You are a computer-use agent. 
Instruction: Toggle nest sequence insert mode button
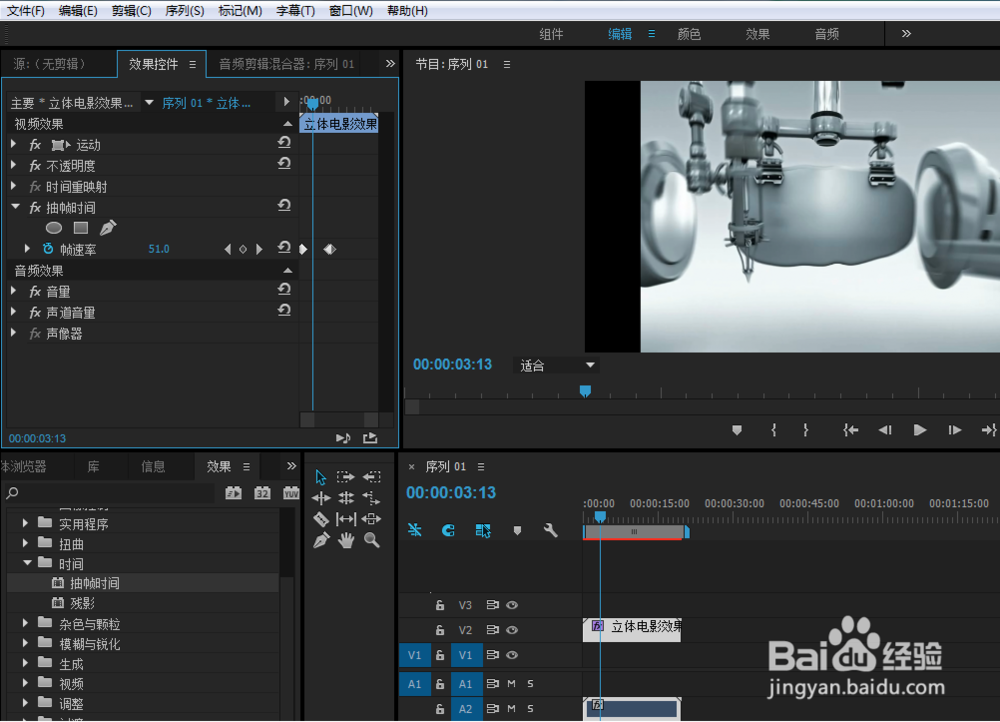click(x=415, y=530)
